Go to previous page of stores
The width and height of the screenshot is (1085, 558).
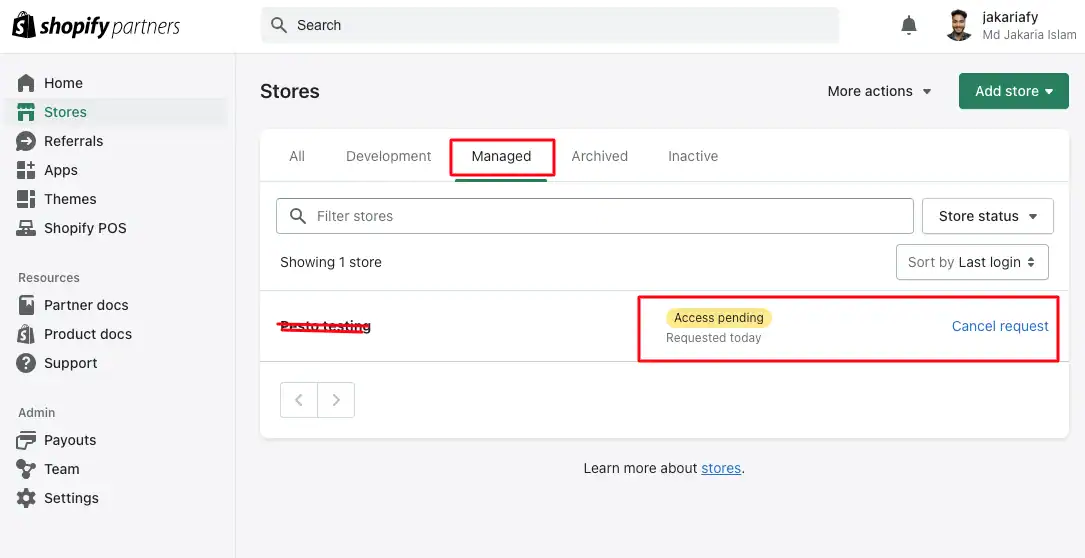(x=299, y=400)
